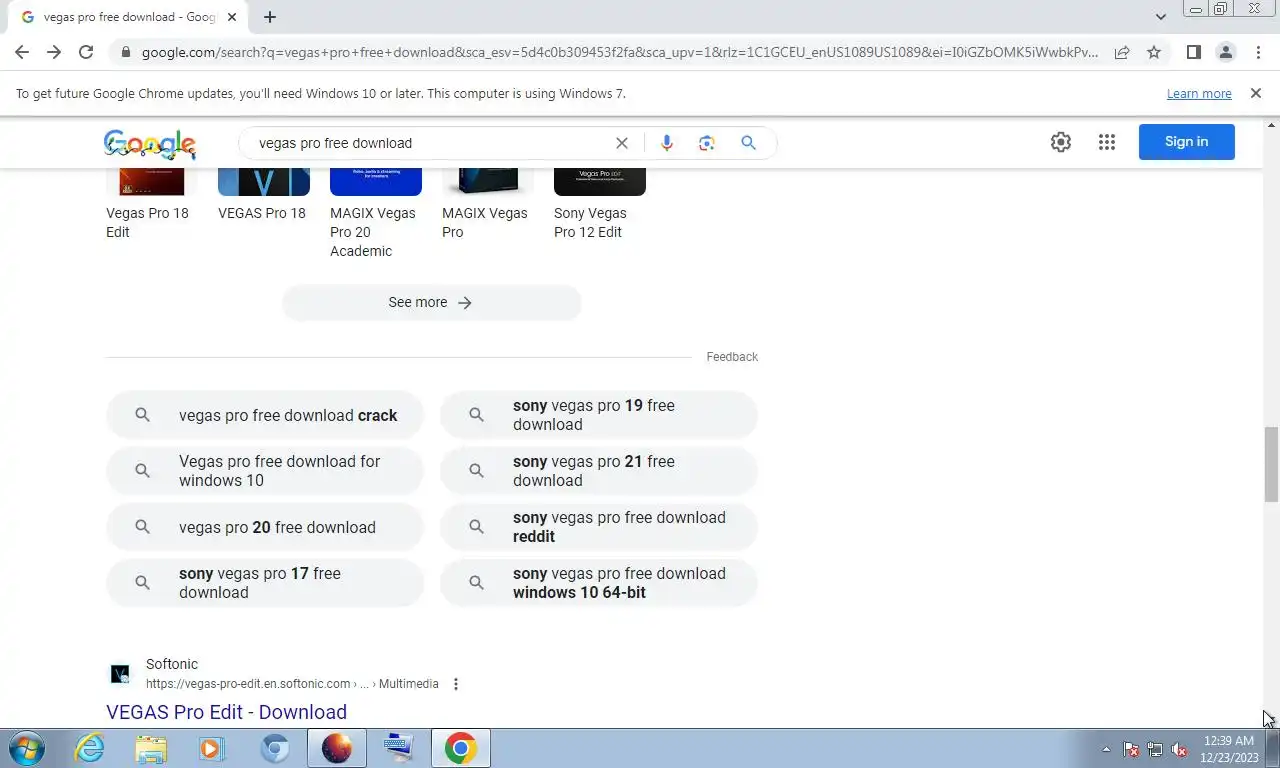Image resolution: width=1280 pixels, height=768 pixels.
Task: Show hidden system tray icons
Action: [x=1106, y=749]
